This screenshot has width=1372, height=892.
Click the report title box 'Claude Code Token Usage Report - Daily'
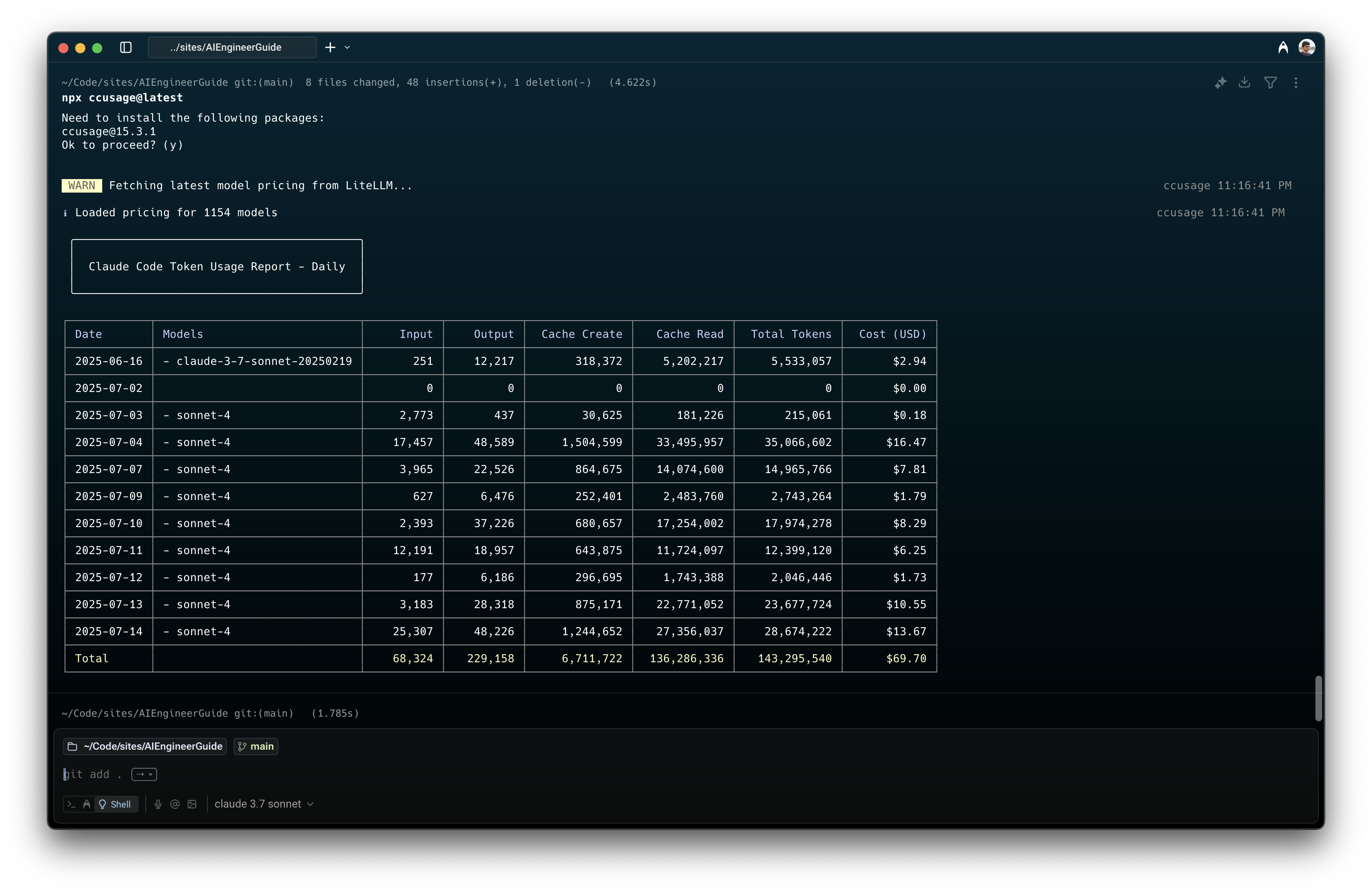point(217,266)
